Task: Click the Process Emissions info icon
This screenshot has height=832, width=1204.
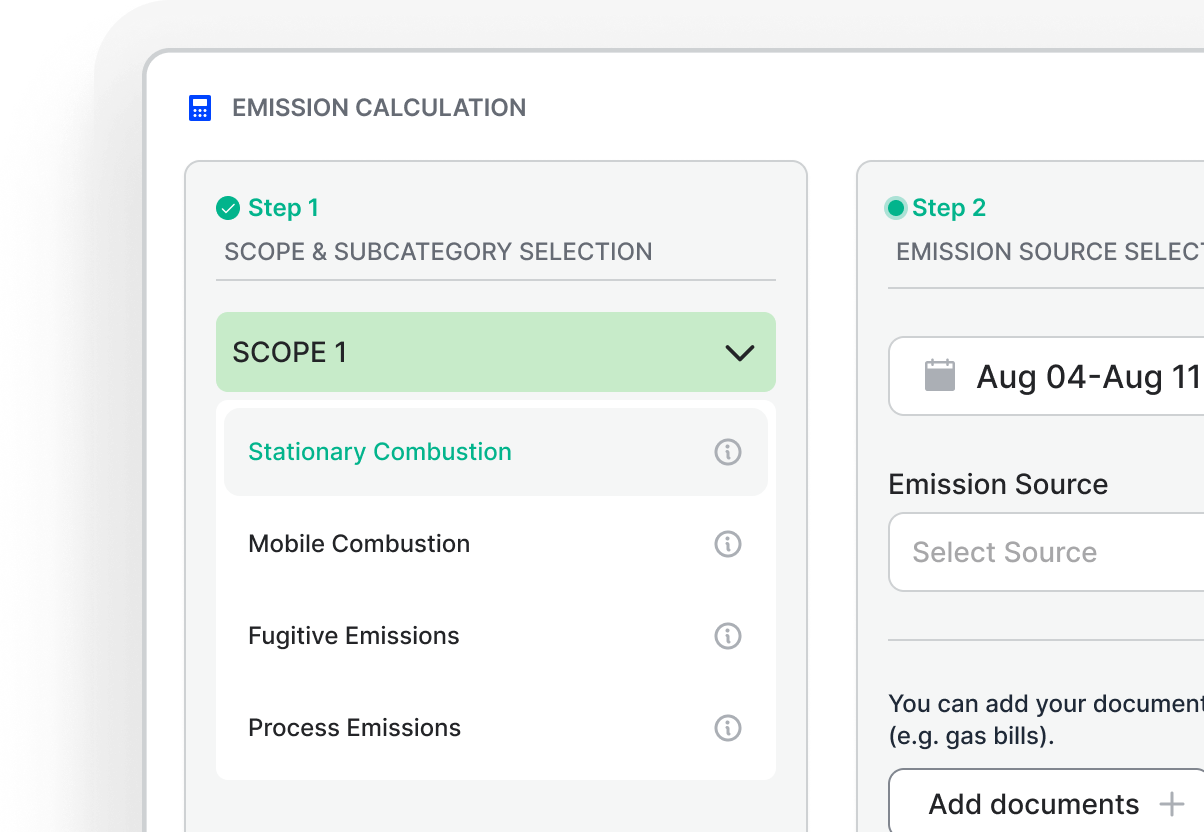Action: (x=728, y=728)
